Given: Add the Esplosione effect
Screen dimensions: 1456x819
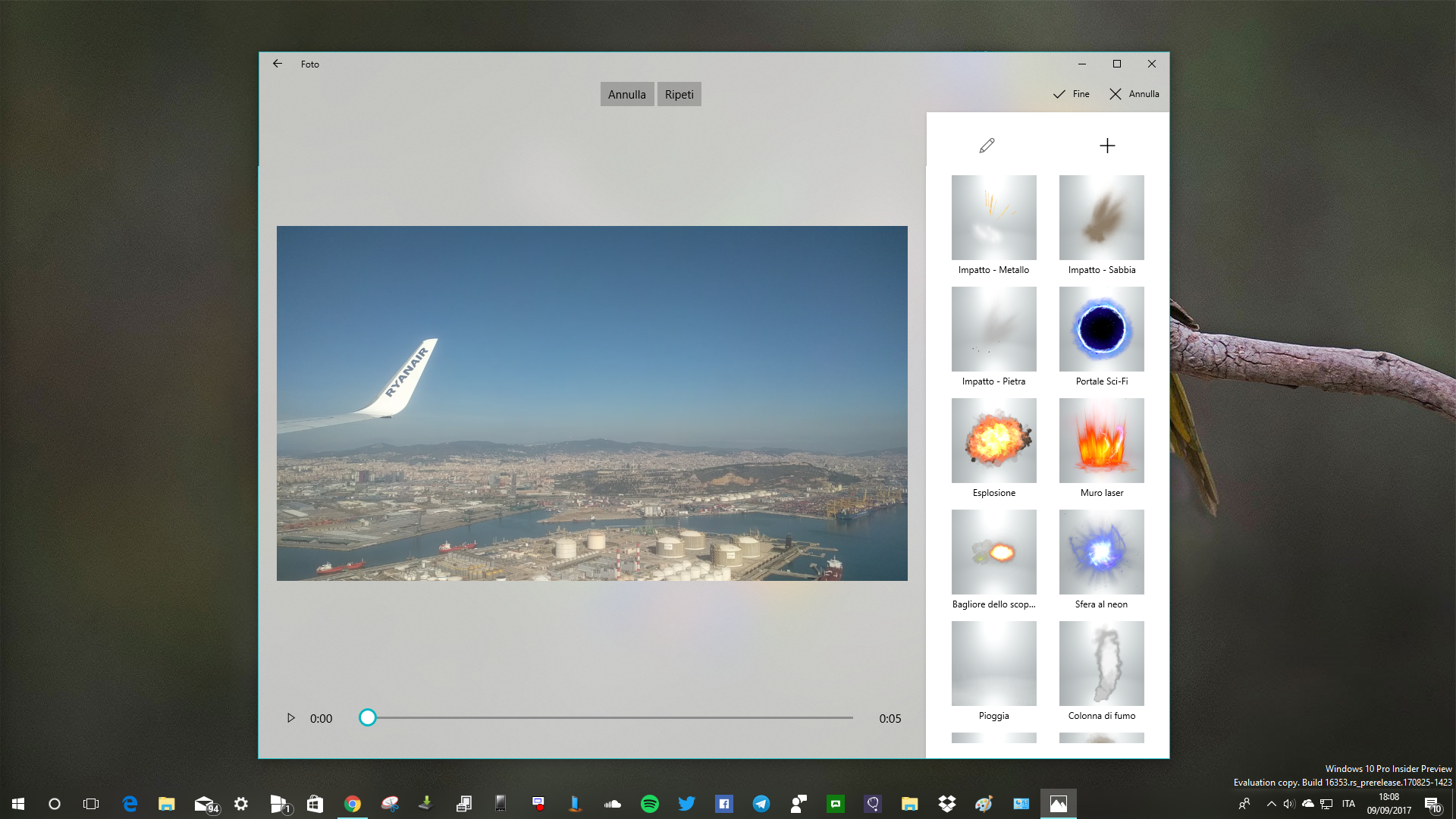Looking at the screenshot, I should tap(994, 448).
